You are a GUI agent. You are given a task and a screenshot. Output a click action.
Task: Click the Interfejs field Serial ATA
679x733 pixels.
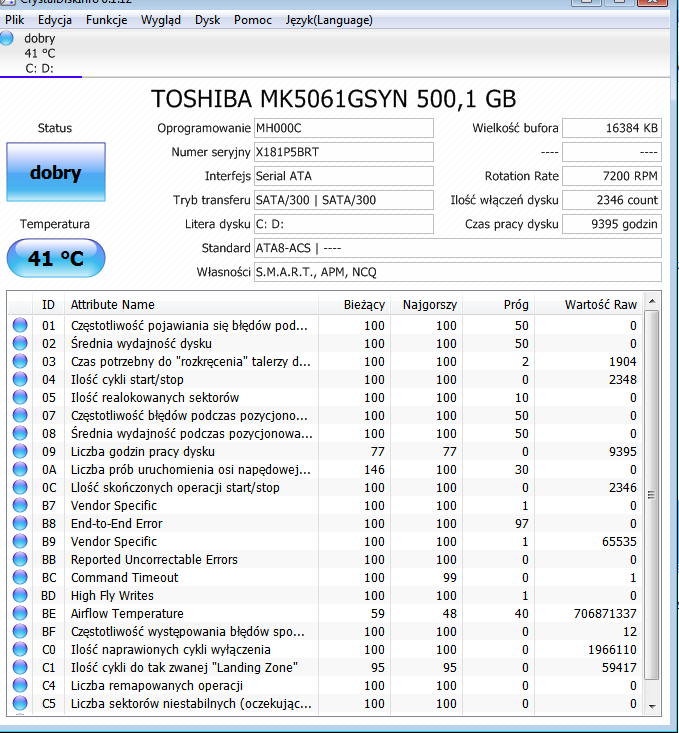[x=344, y=176]
